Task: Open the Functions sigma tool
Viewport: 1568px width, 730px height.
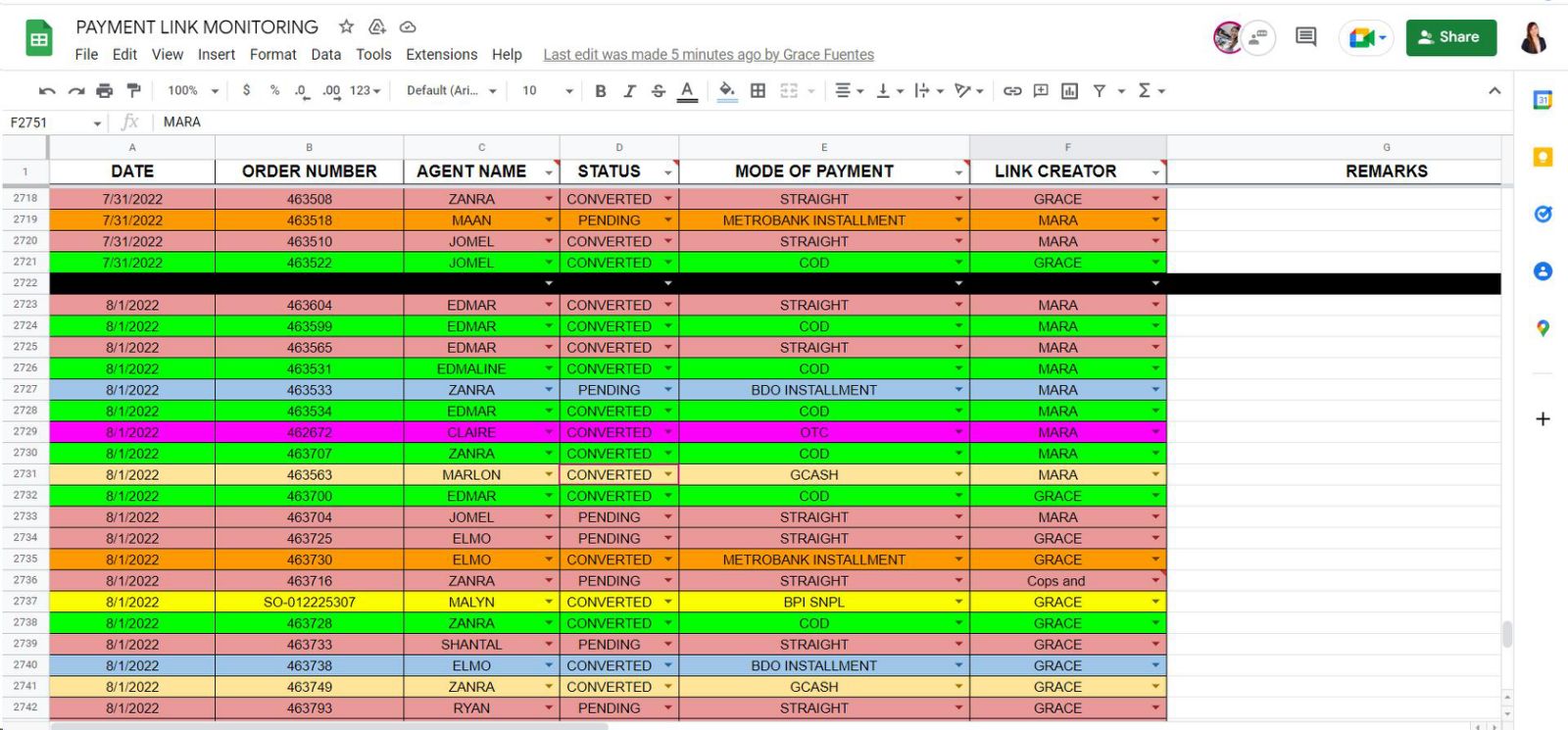Action: point(1144,91)
